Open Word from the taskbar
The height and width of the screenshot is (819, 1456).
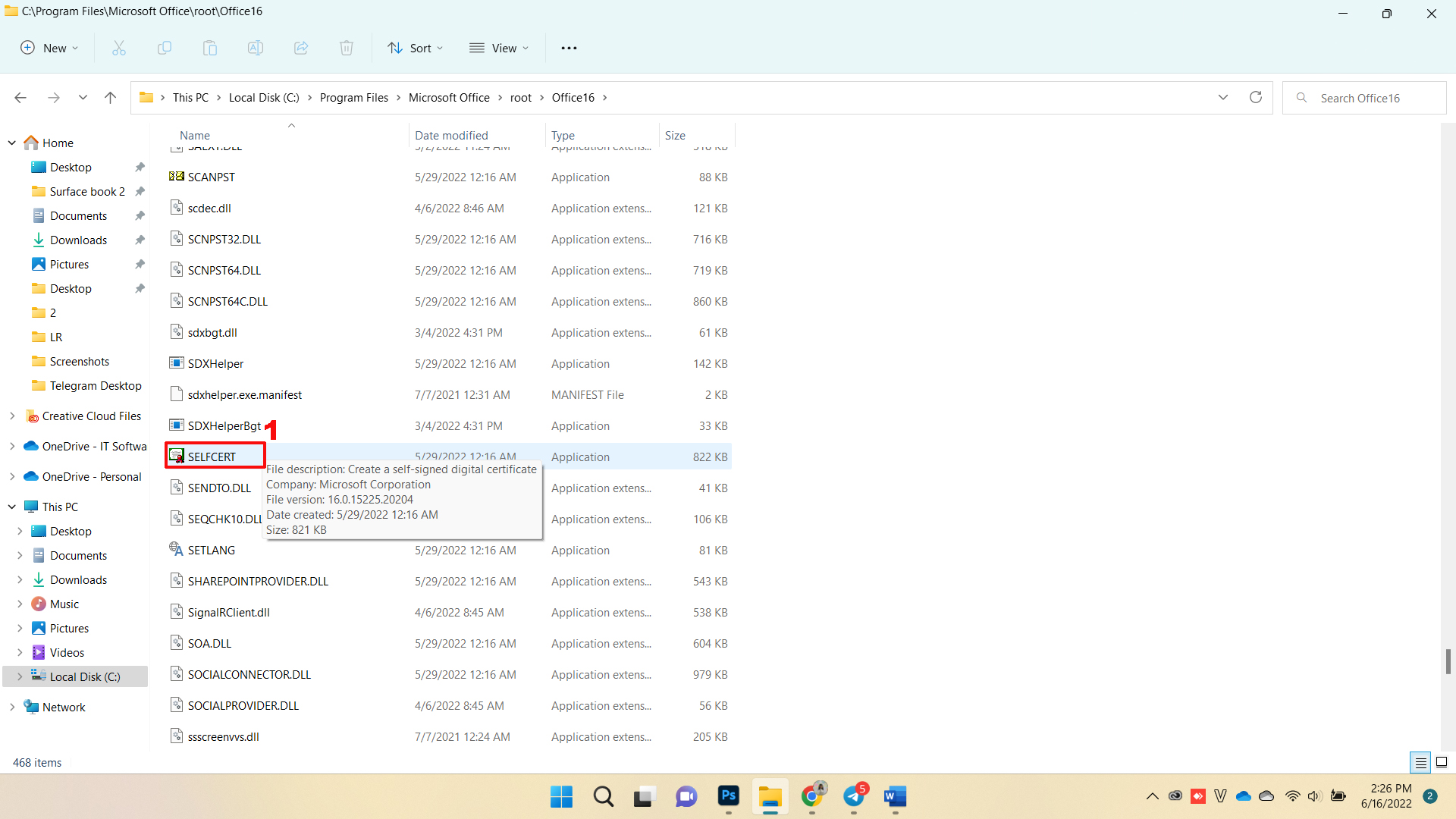click(x=896, y=796)
